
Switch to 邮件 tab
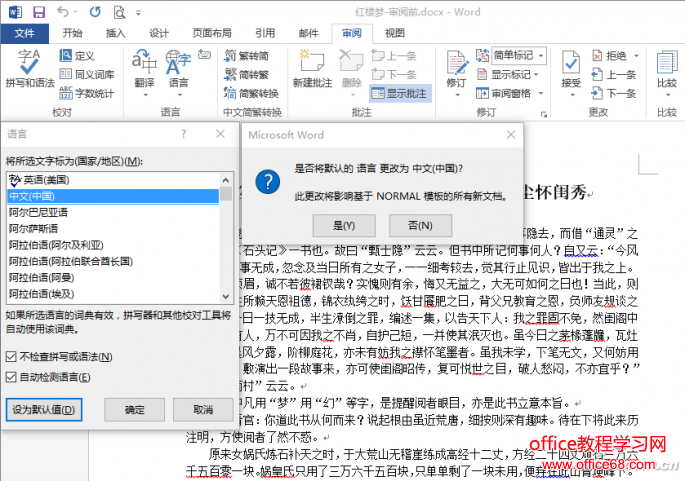pos(308,33)
